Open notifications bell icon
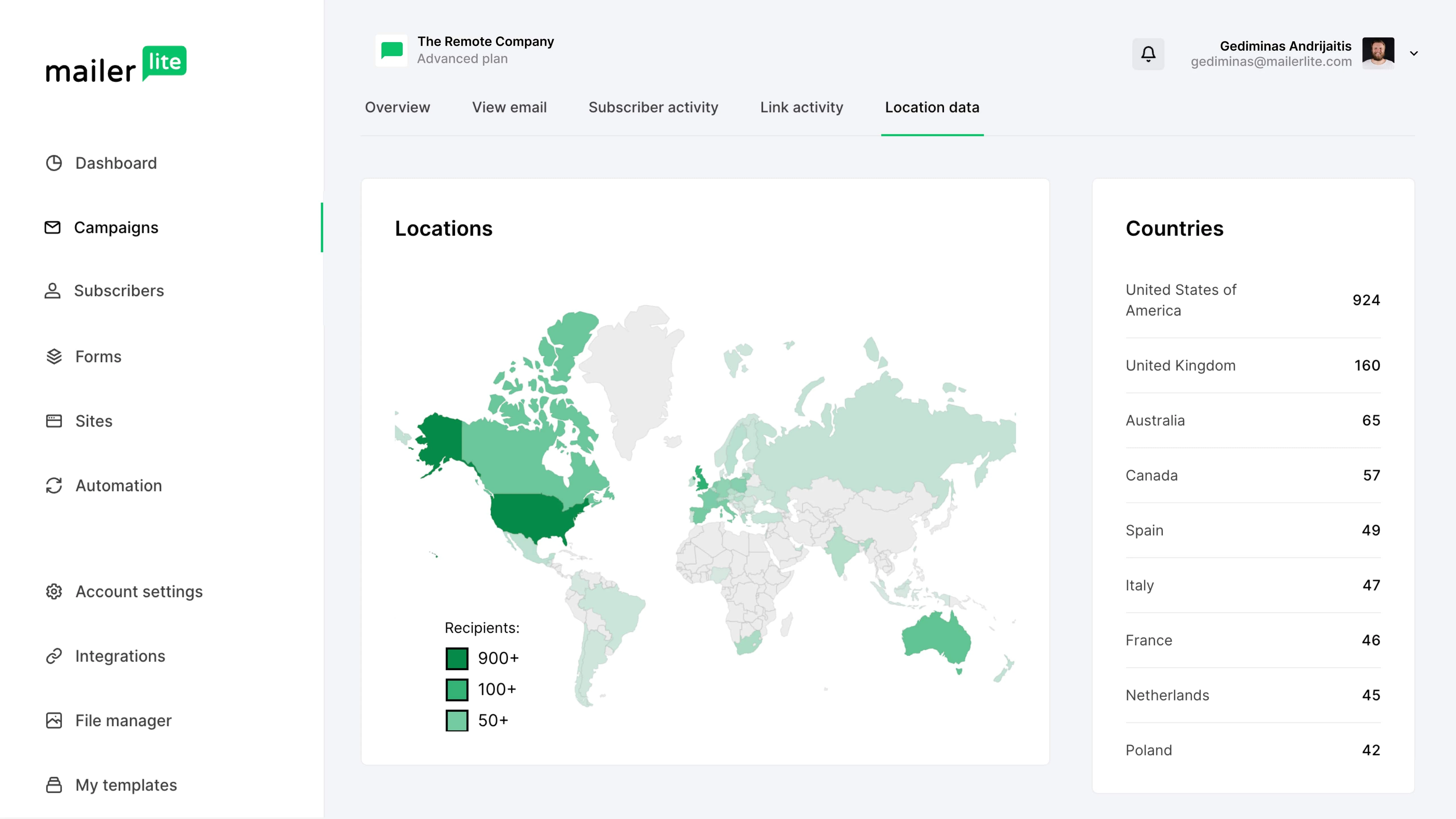The width and height of the screenshot is (1456, 819). coord(1148,54)
